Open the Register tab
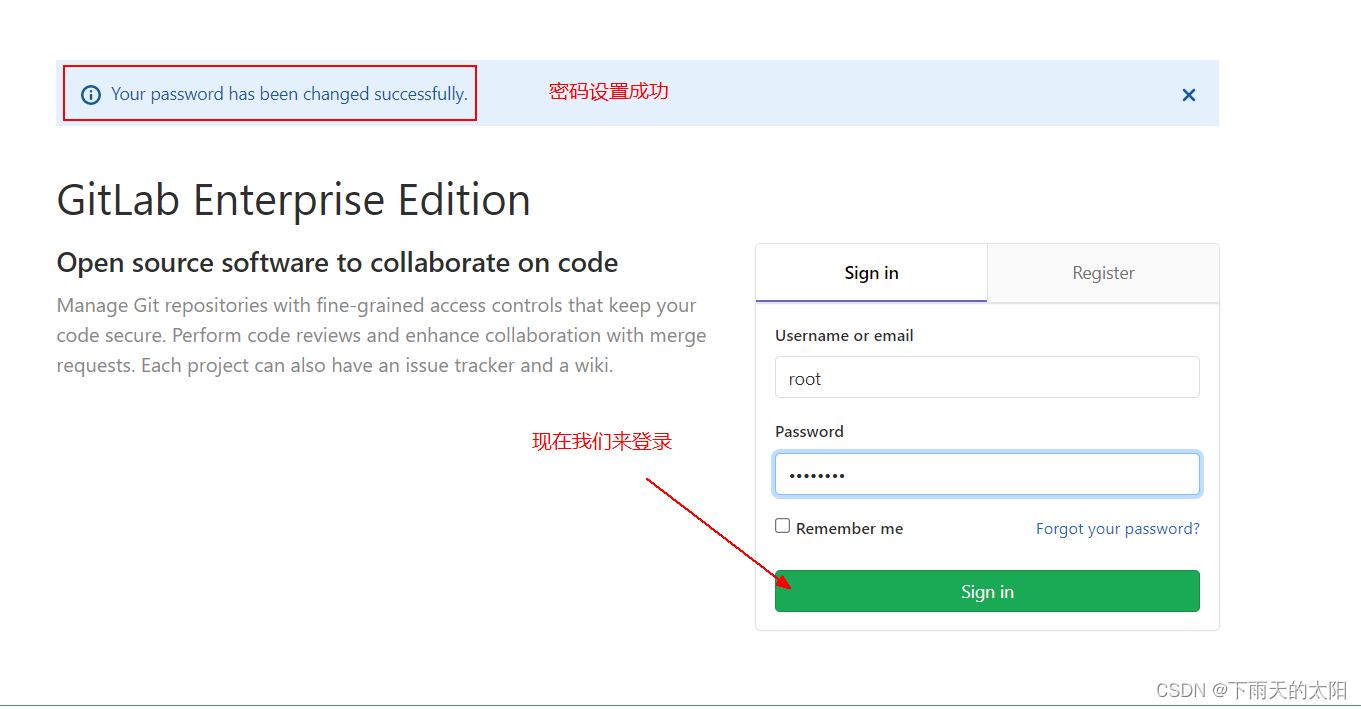This screenshot has width=1361, height=709. point(1103,273)
